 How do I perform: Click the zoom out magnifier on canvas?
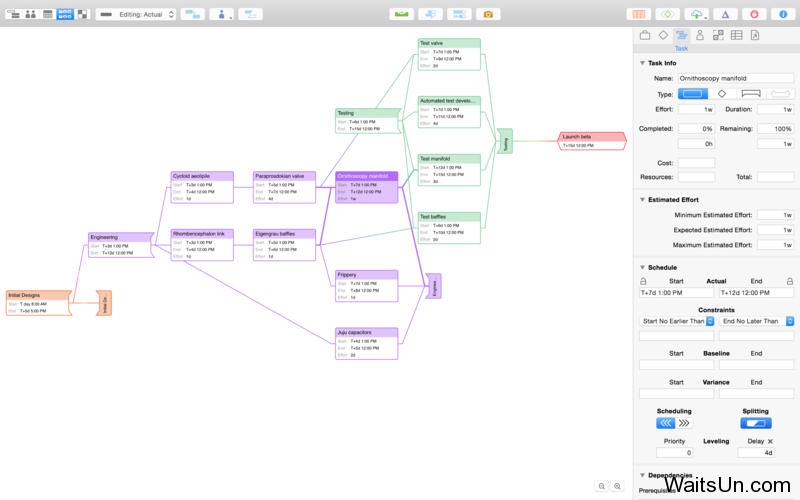602,486
